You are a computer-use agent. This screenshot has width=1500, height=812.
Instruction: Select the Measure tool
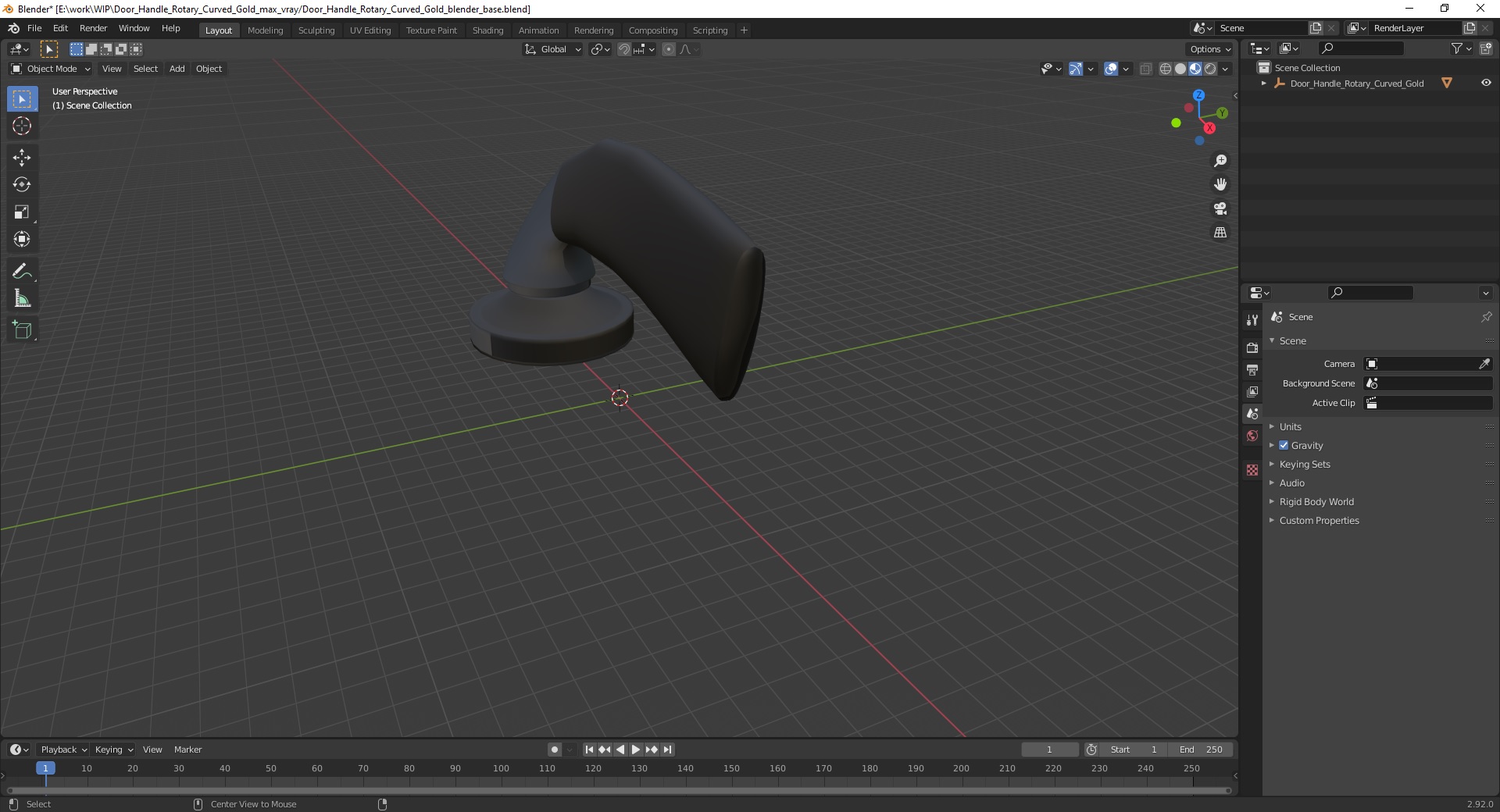coord(22,299)
